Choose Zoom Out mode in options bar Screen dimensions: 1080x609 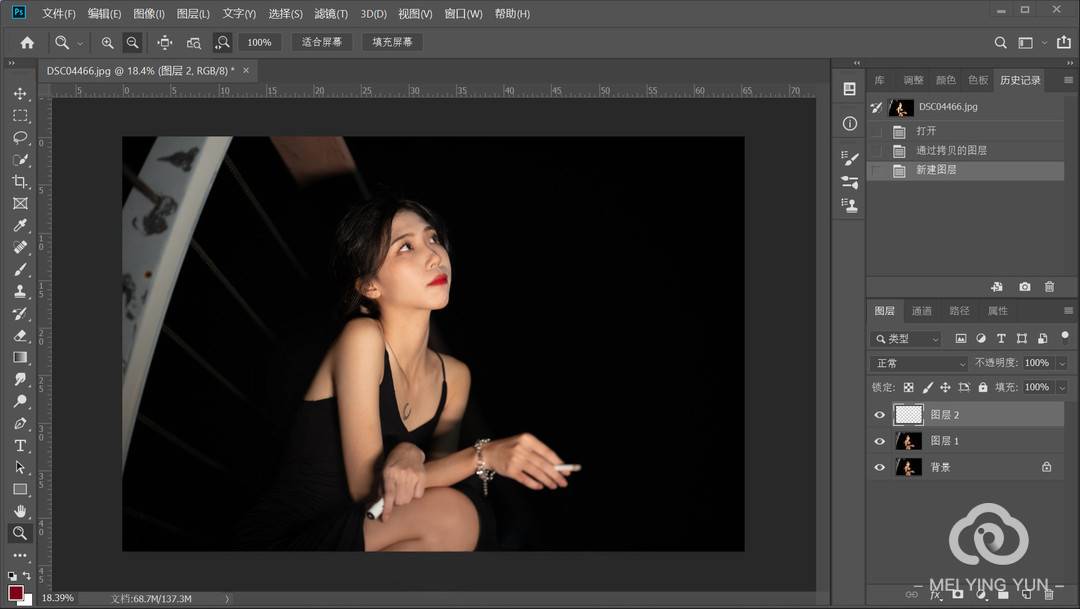pyautogui.click(x=132, y=43)
